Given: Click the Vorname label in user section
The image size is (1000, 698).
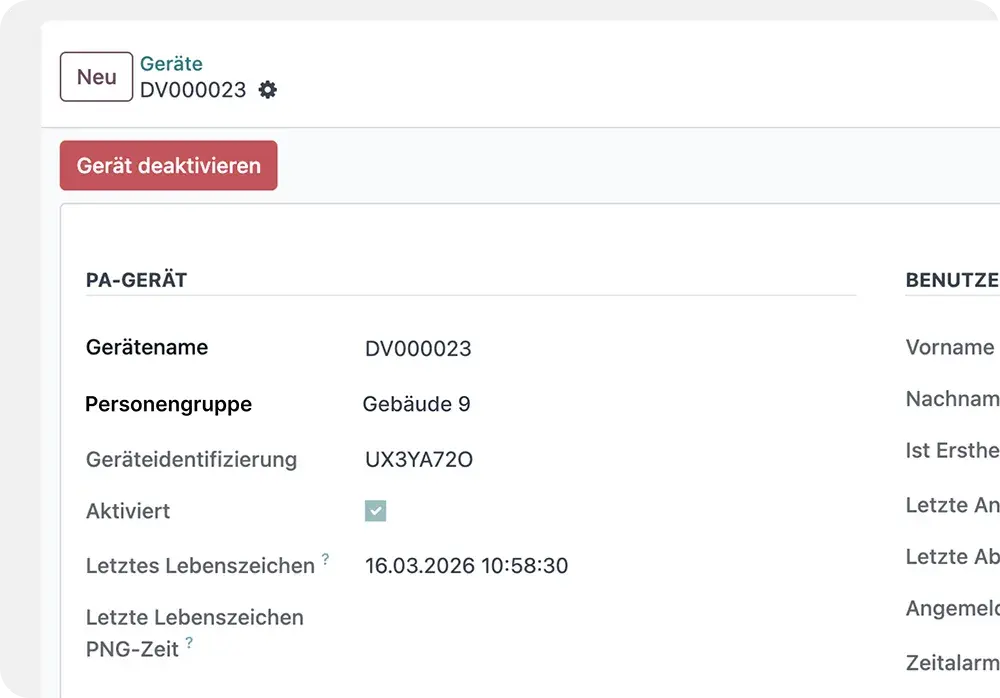Looking at the screenshot, I should click(x=949, y=348).
